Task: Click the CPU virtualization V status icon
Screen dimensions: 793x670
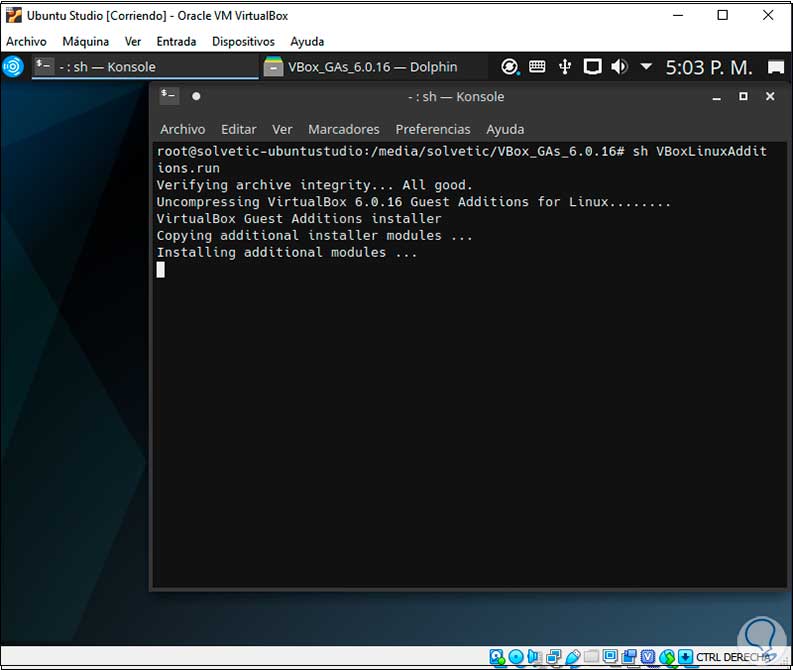Action: click(x=648, y=657)
